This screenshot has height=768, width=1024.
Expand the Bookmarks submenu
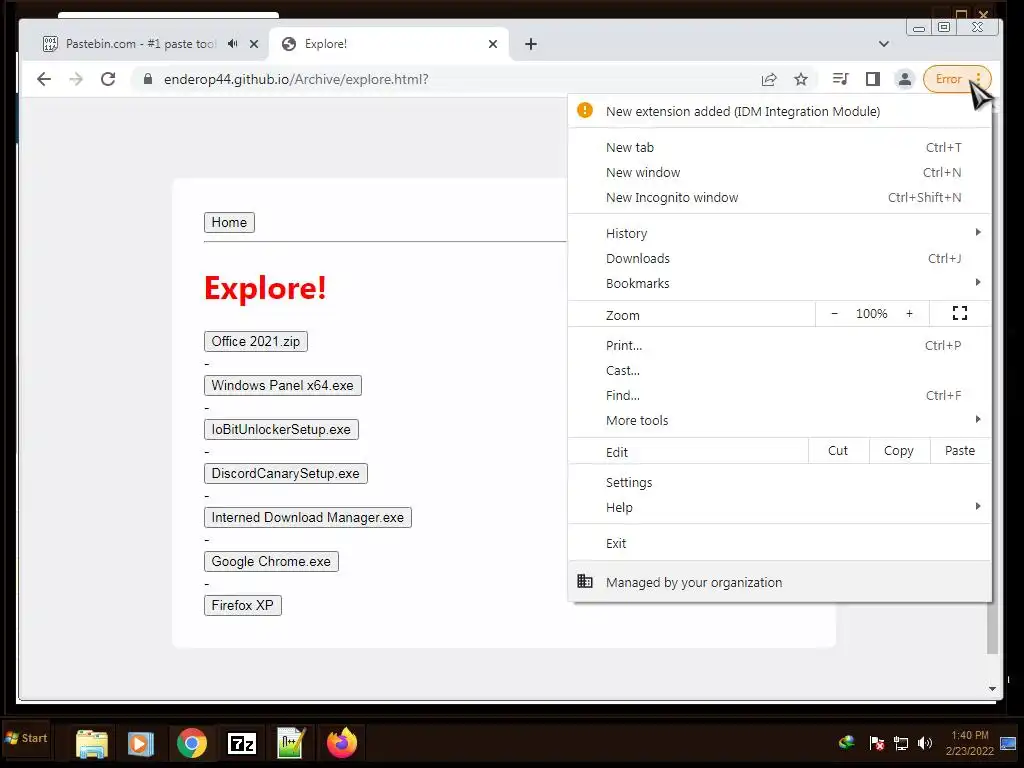point(780,283)
